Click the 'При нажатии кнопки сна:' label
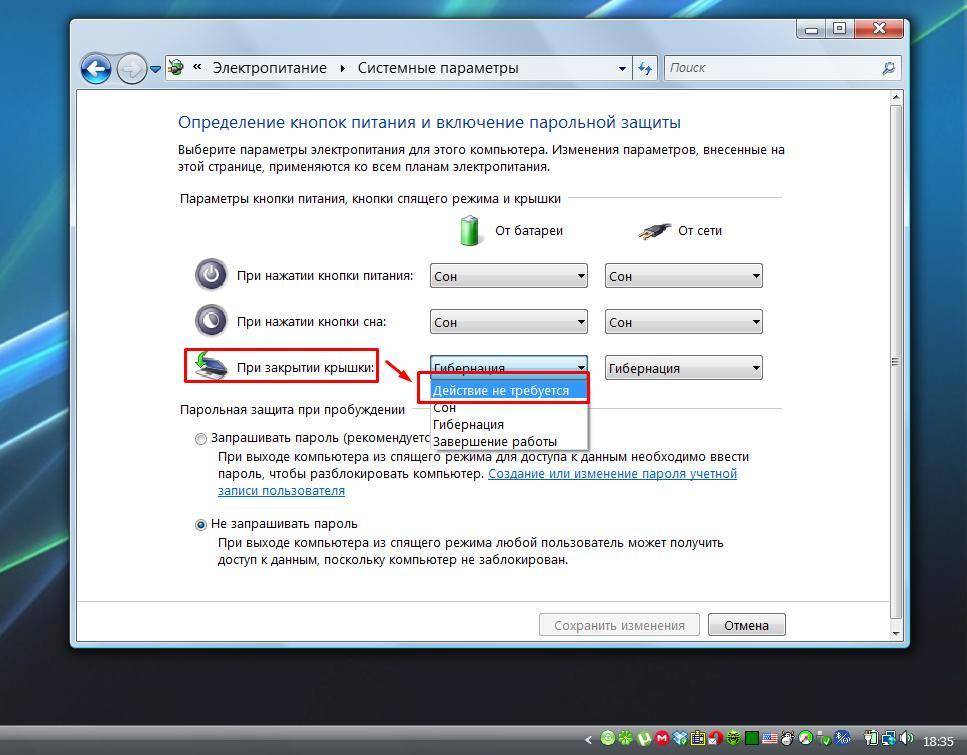Viewport: 967px width, 755px height. point(311,321)
